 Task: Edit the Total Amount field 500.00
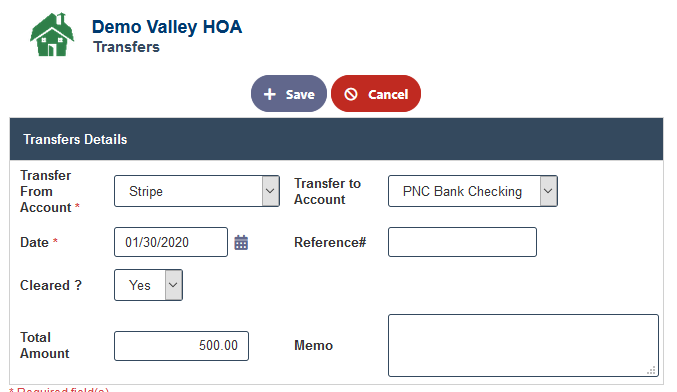(x=181, y=346)
